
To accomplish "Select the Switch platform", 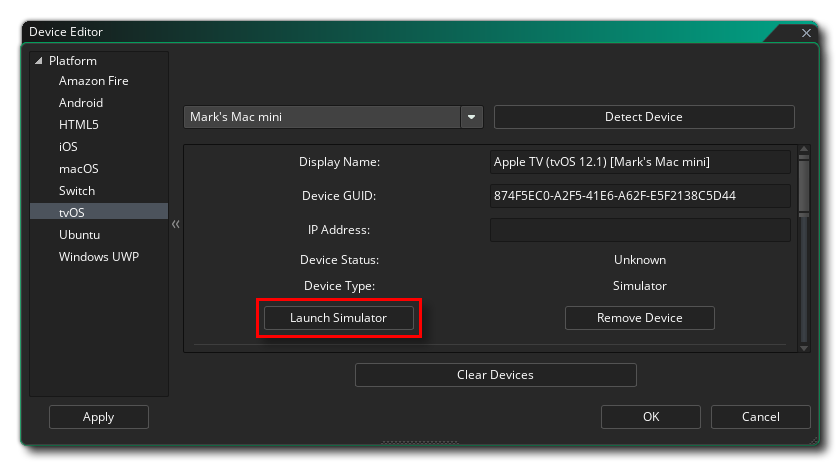I will click(x=77, y=191).
